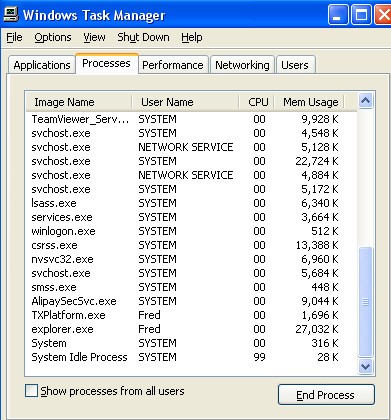Image resolution: width=391 pixels, height=420 pixels.
Task: Select svchost.exe using 4,884 K
Action: [x=191, y=175]
